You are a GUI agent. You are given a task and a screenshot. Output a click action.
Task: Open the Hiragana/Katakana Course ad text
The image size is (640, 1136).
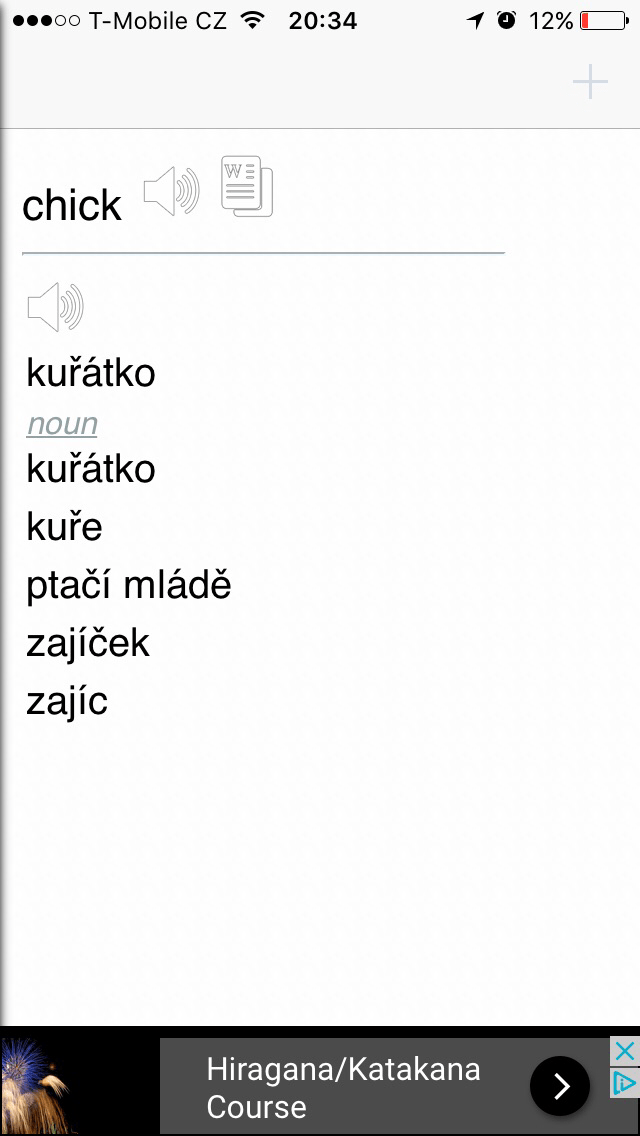[x=343, y=1087]
